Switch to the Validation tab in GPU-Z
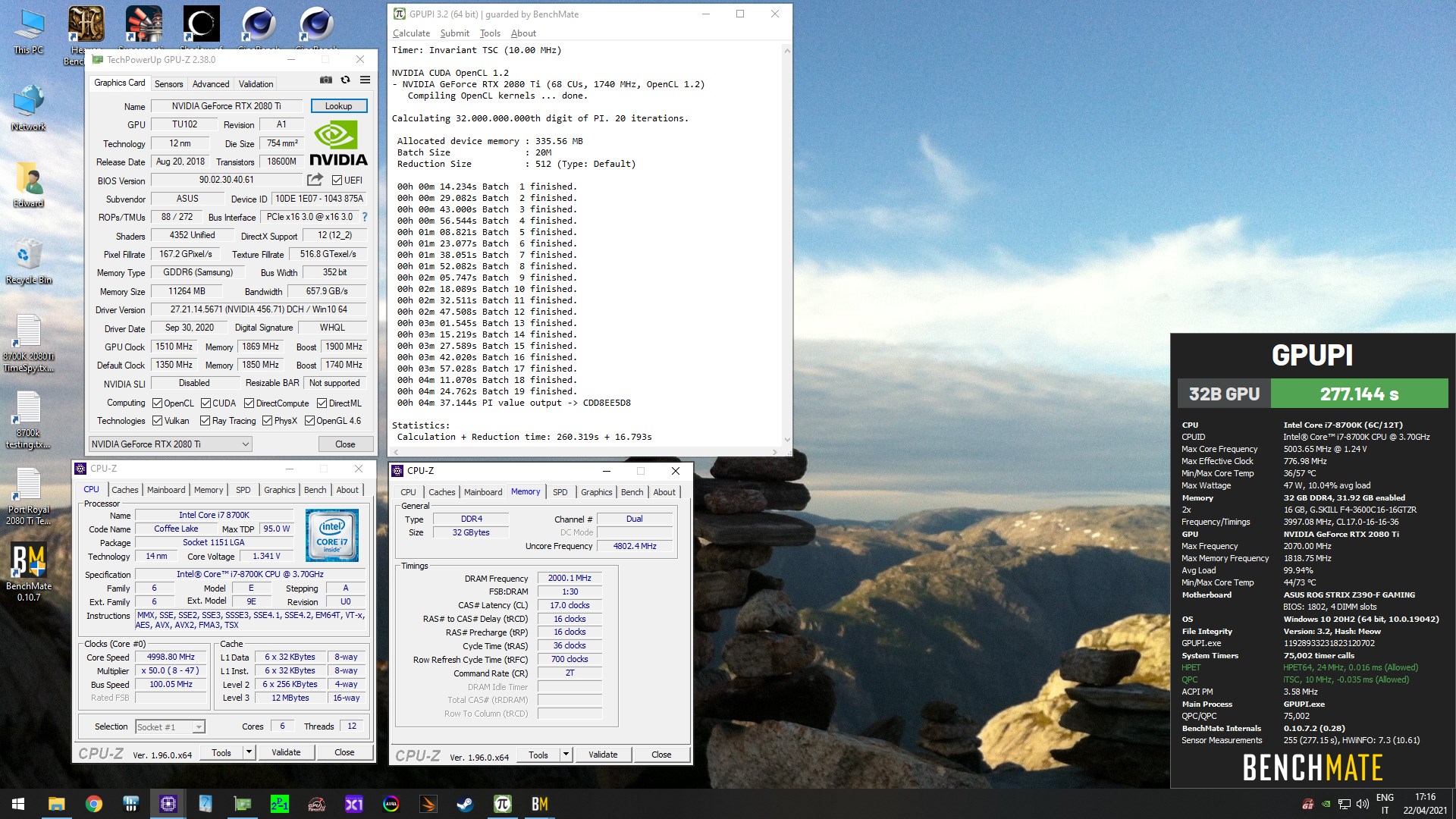The width and height of the screenshot is (1456, 819). tap(256, 84)
